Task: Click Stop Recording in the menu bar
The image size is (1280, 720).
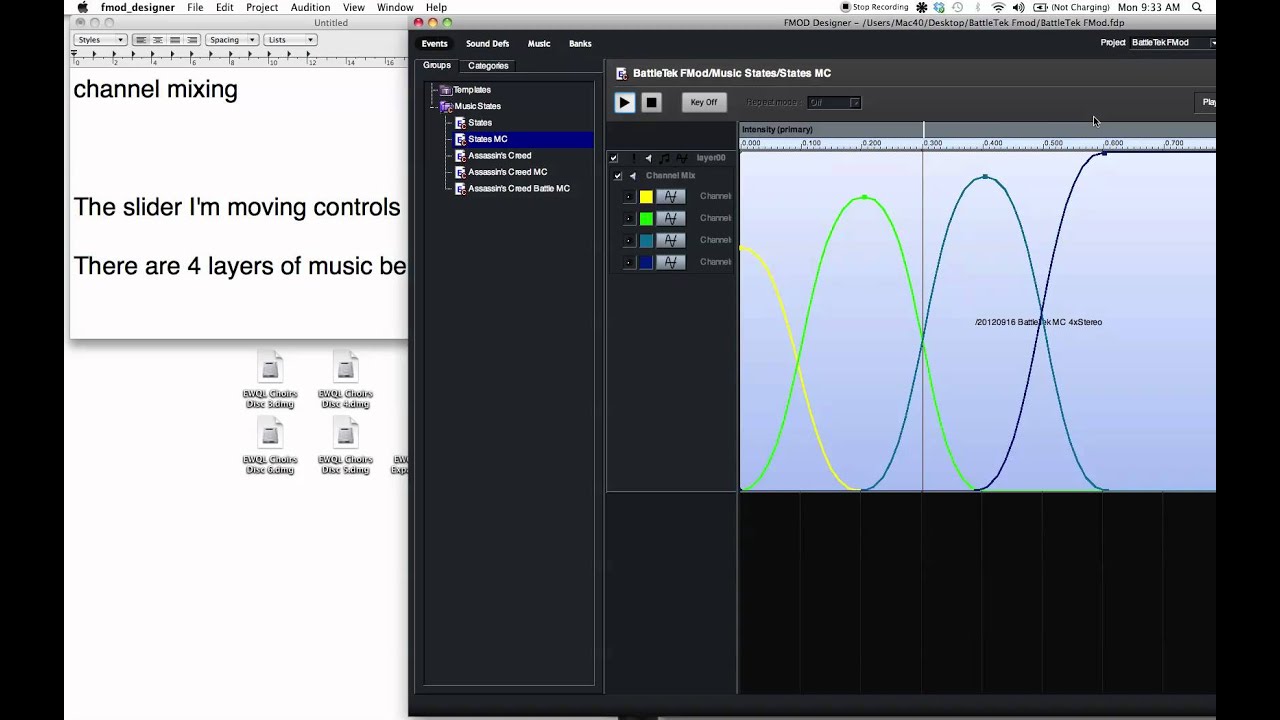Action: point(874,7)
